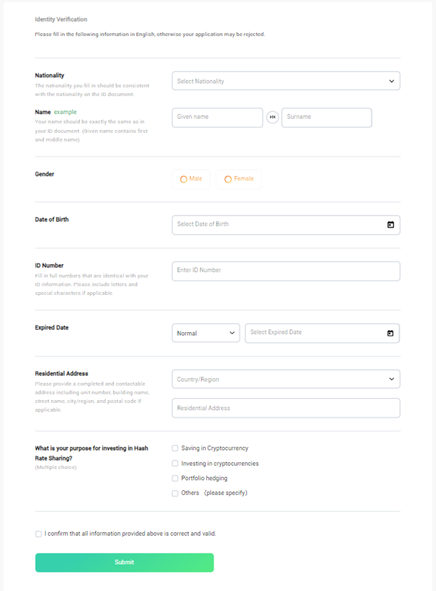Expand the Select Nationality dropdown
Image resolution: width=436 pixels, height=591 pixels.
click(x=286, y=81)
